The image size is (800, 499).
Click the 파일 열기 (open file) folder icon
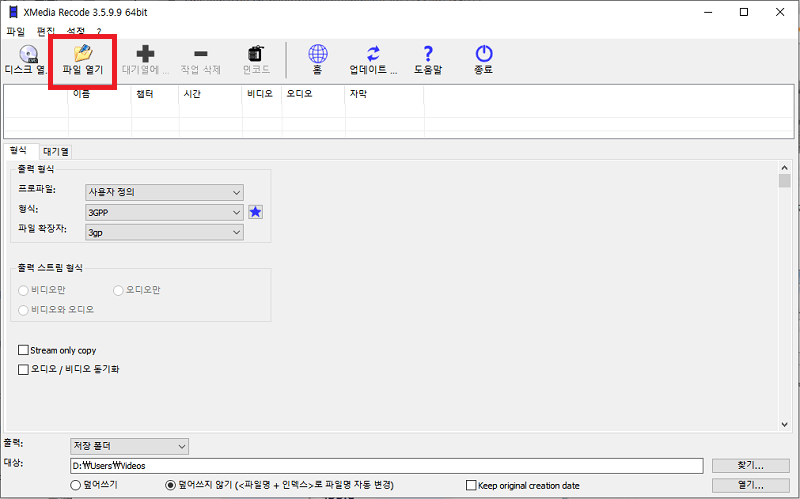click(83, 54)
